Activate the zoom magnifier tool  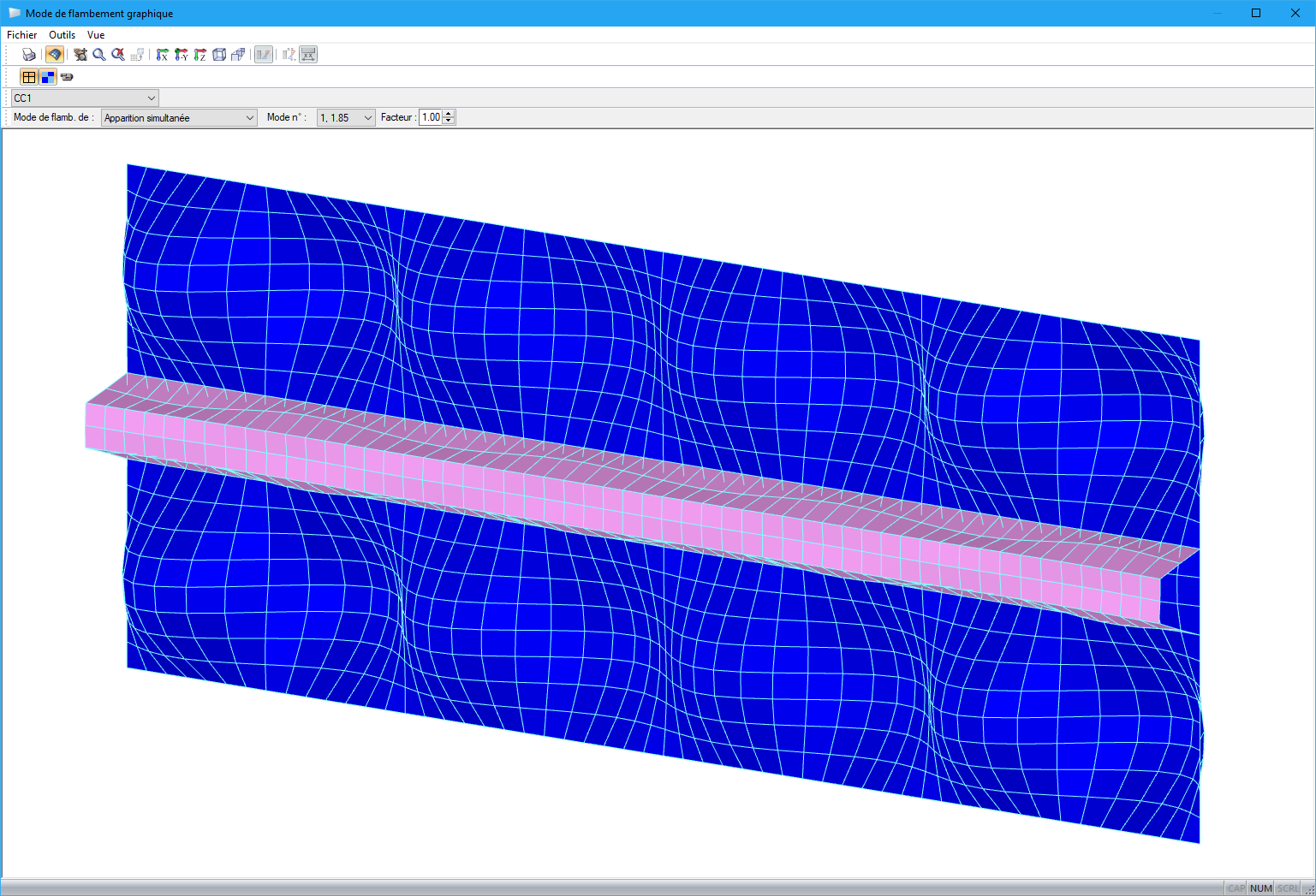(99, 55)
